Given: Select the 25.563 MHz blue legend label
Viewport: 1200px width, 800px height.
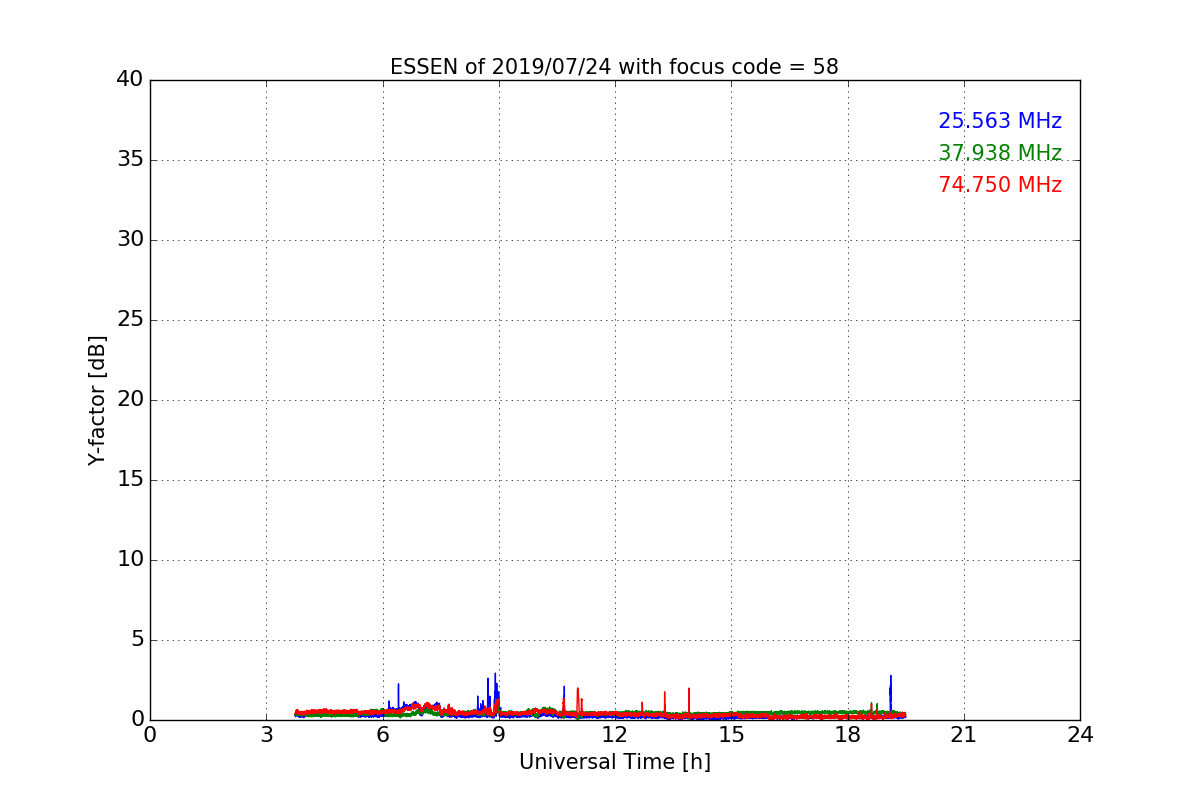Looking at the screenshot, I should tap(1000, 121).
